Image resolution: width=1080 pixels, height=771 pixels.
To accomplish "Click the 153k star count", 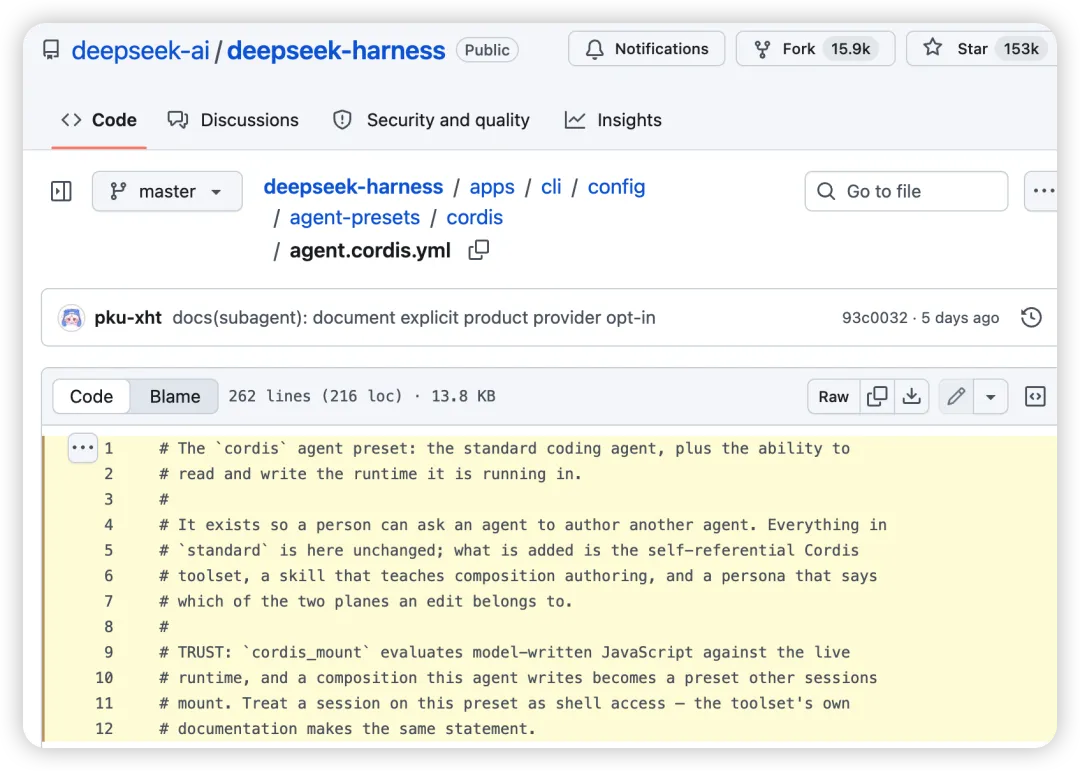I will click(x=1021, y=49).
